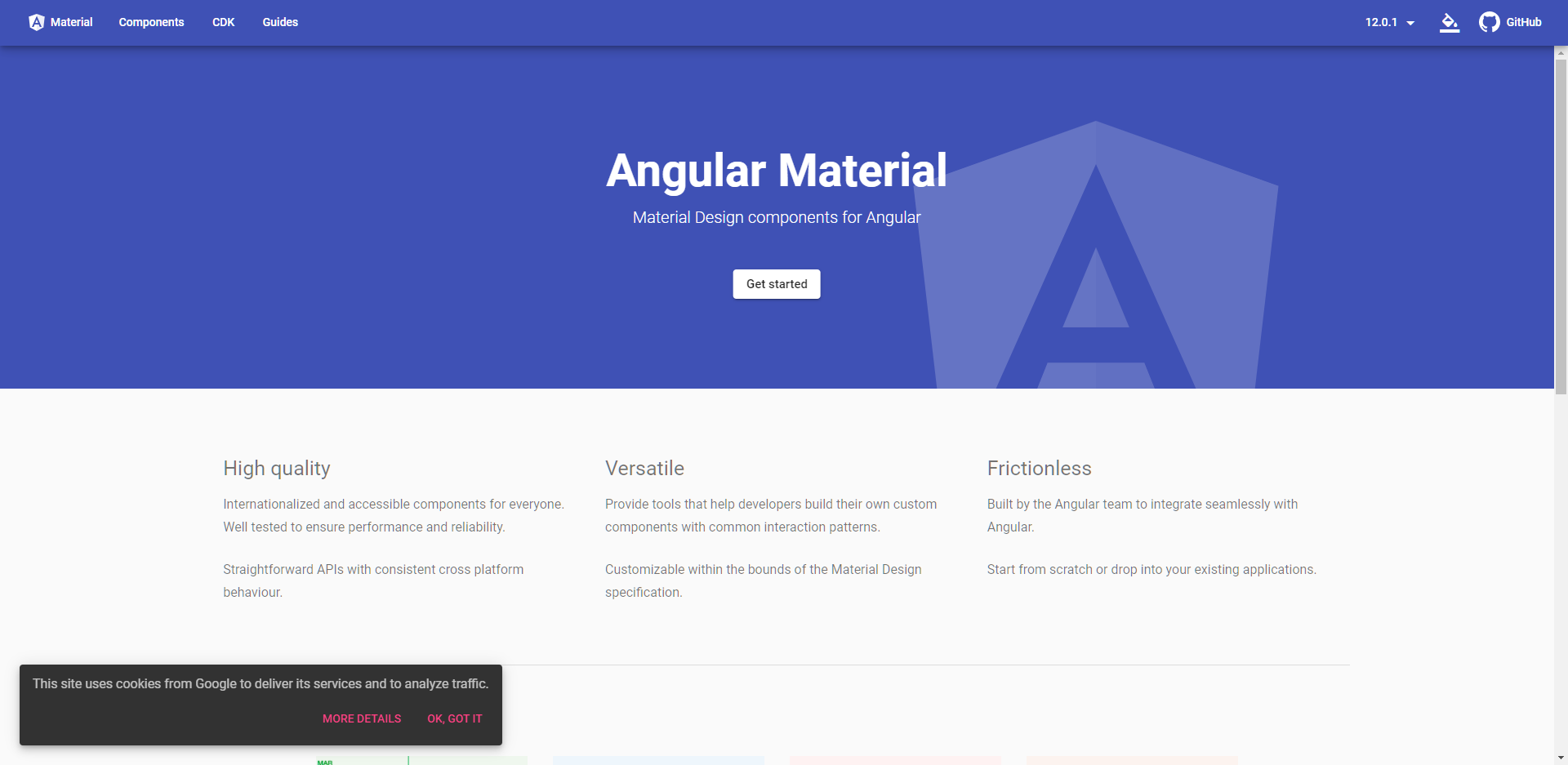Screen dimensions: 1568x765
Task: Click the "Versatile" heading
Action: pos(644,468)
